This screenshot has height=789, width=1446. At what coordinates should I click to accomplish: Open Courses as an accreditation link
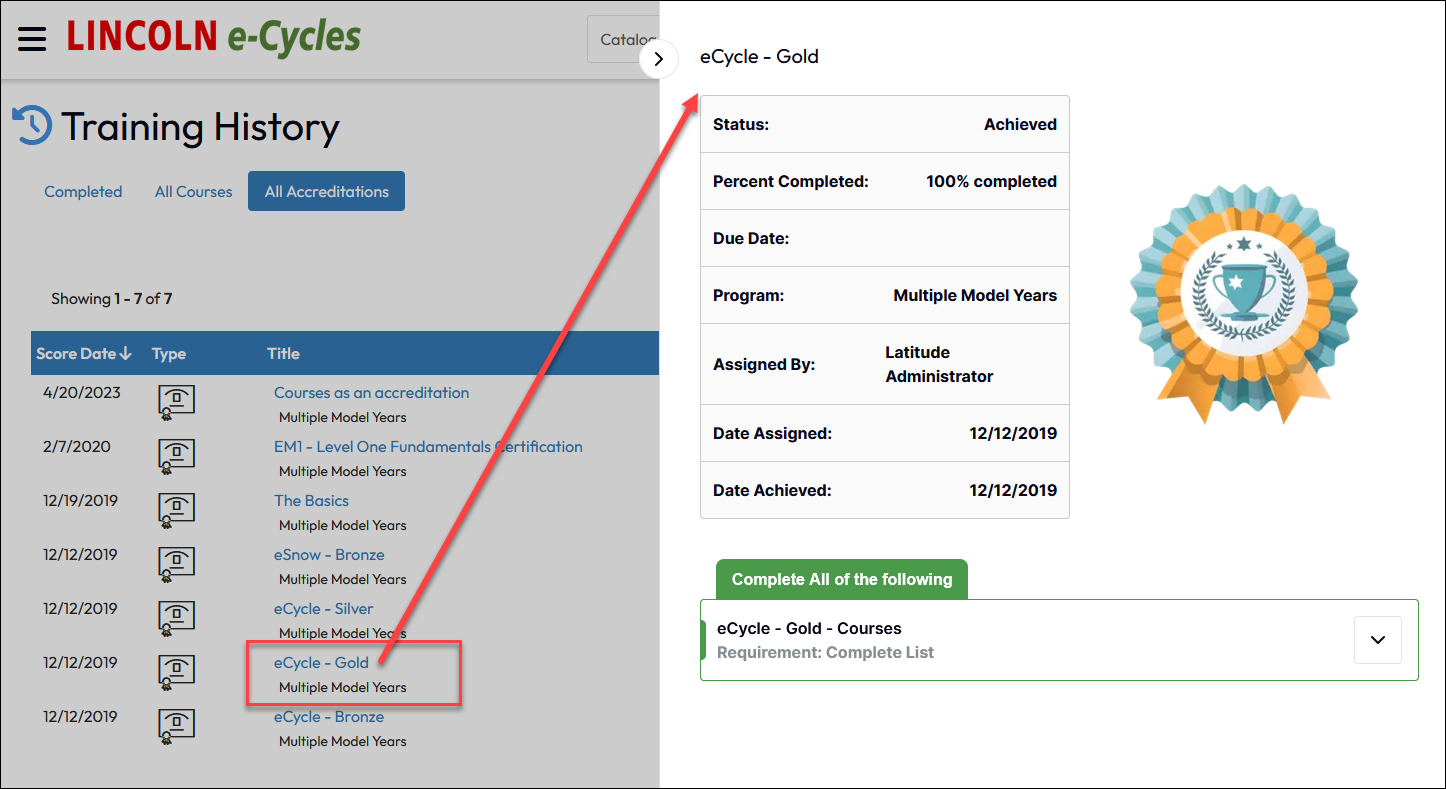pyautogui.click(x=371, y=393)
